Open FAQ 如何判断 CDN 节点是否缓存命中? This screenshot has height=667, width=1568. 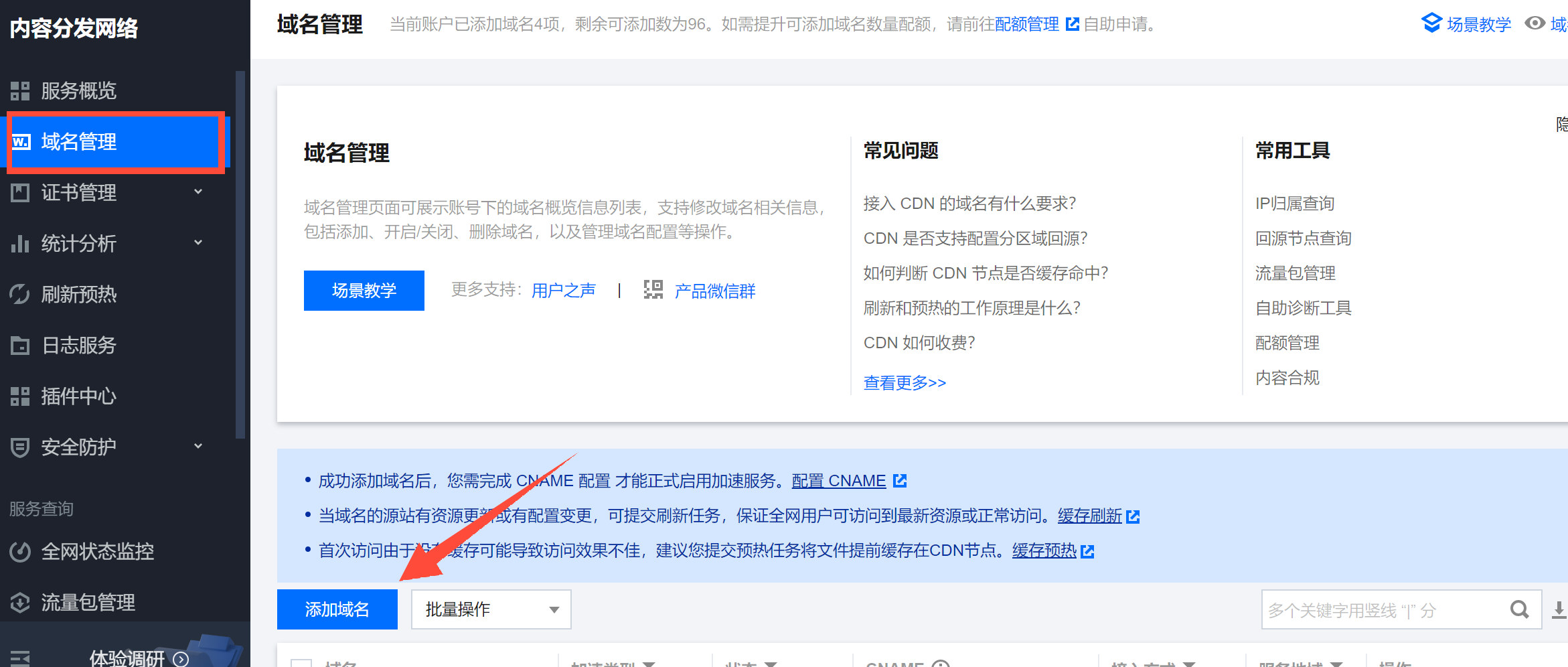coord(986,273)
